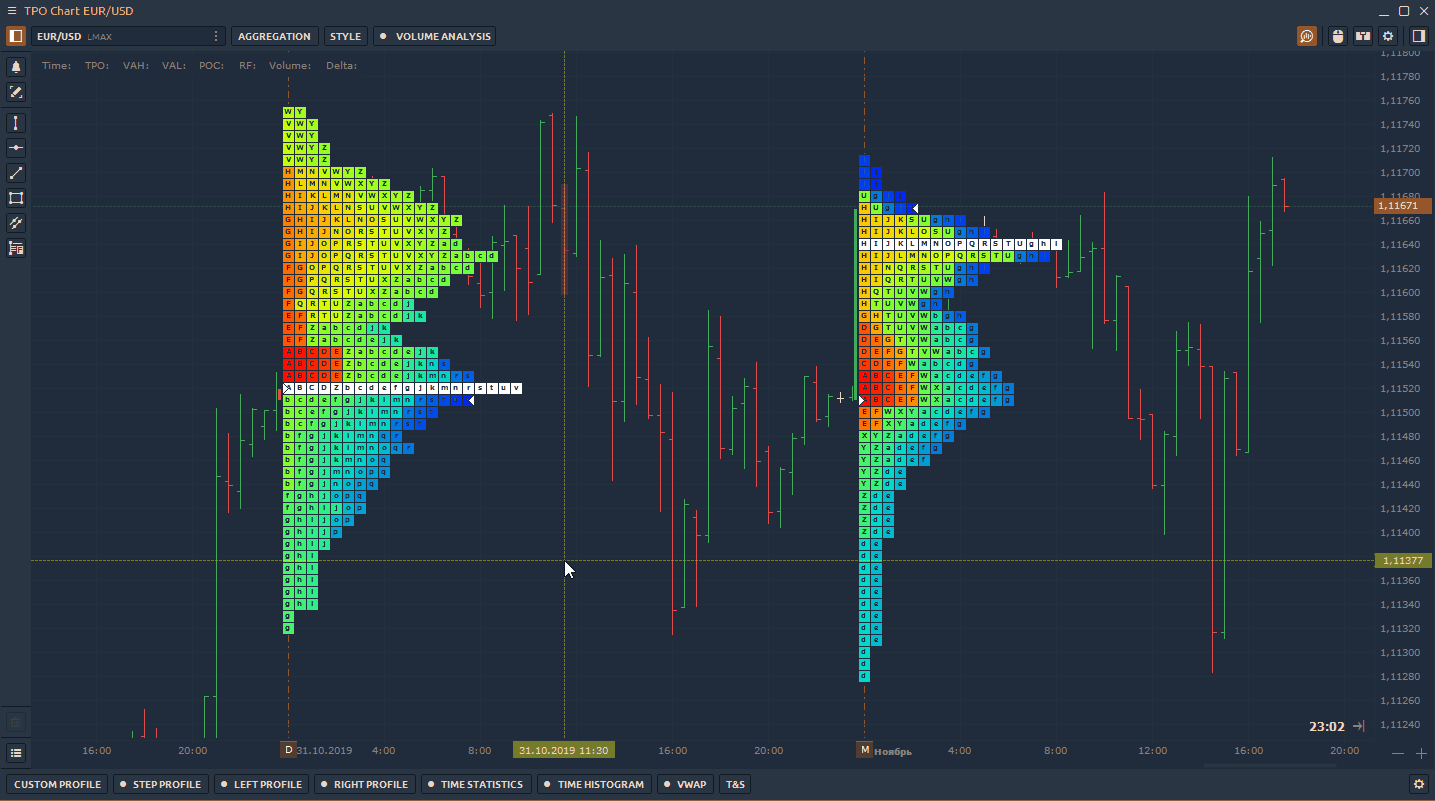1435x801 pixels.
Task: Click the volume analysis magnifier icon
Action: coord(1307,36)
